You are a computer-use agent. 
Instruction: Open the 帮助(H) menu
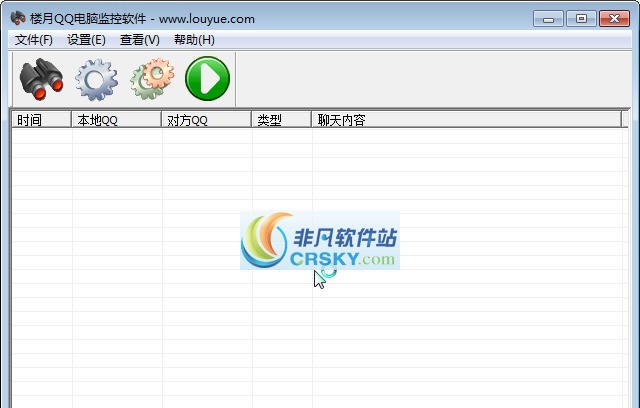pos(194,40)
